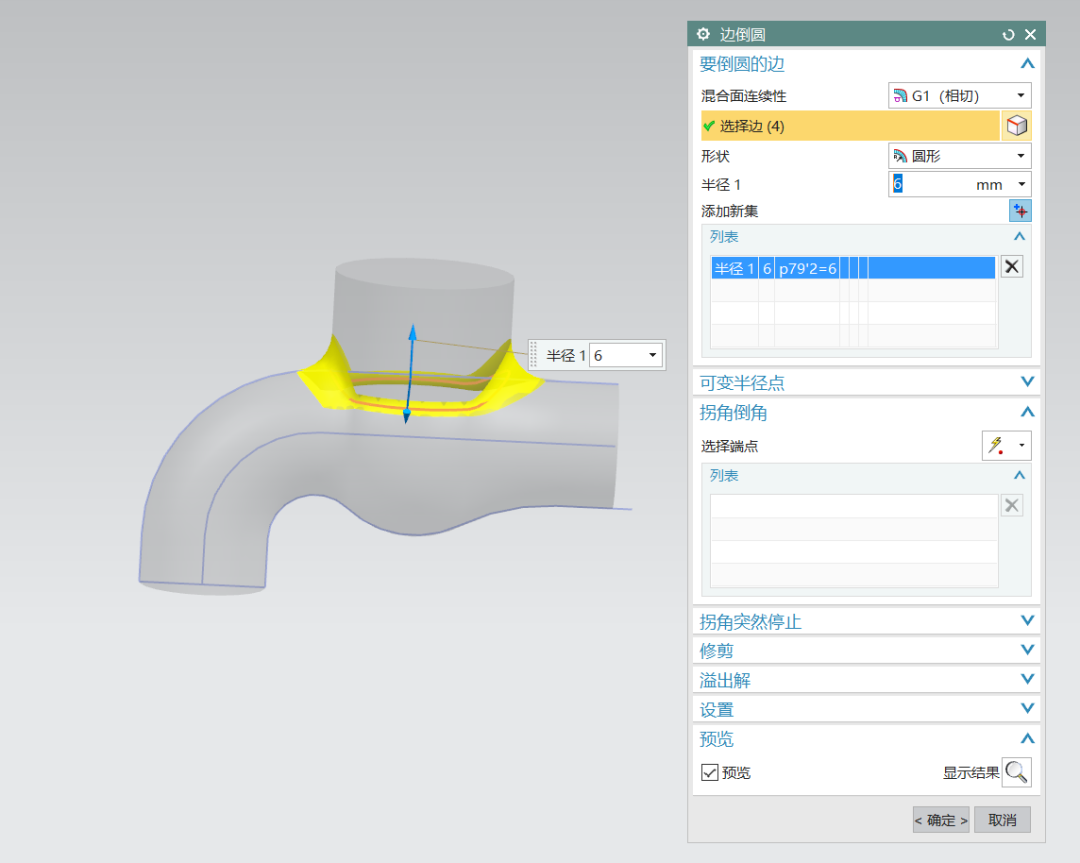Click the 取消 button
The width and height of the screenshot is (1080, 863).
click(x=1002, y=820)
